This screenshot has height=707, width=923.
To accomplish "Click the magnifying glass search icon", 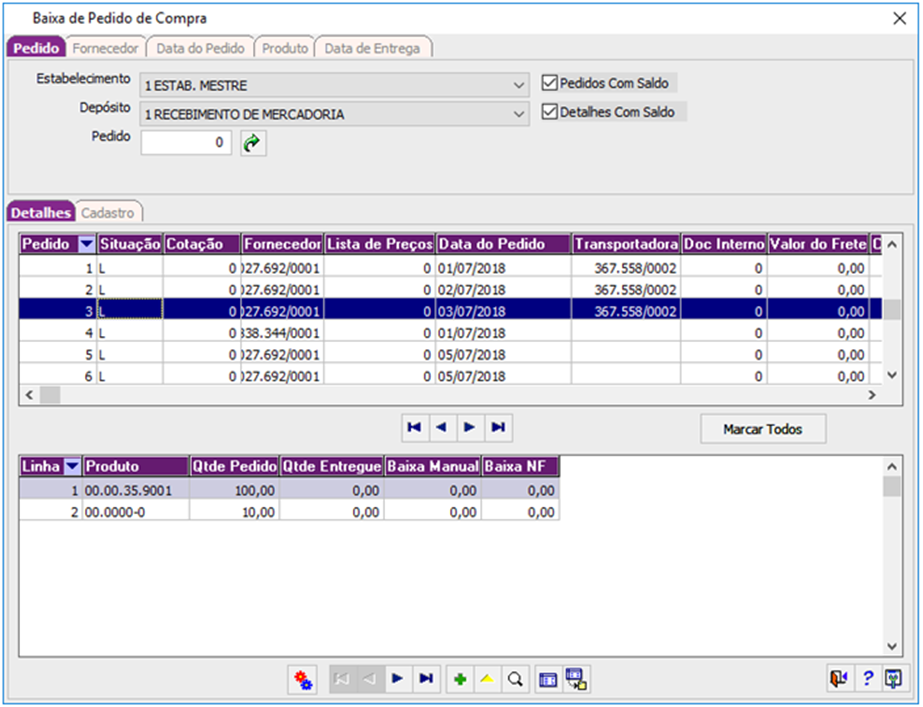I will point(515,679).
